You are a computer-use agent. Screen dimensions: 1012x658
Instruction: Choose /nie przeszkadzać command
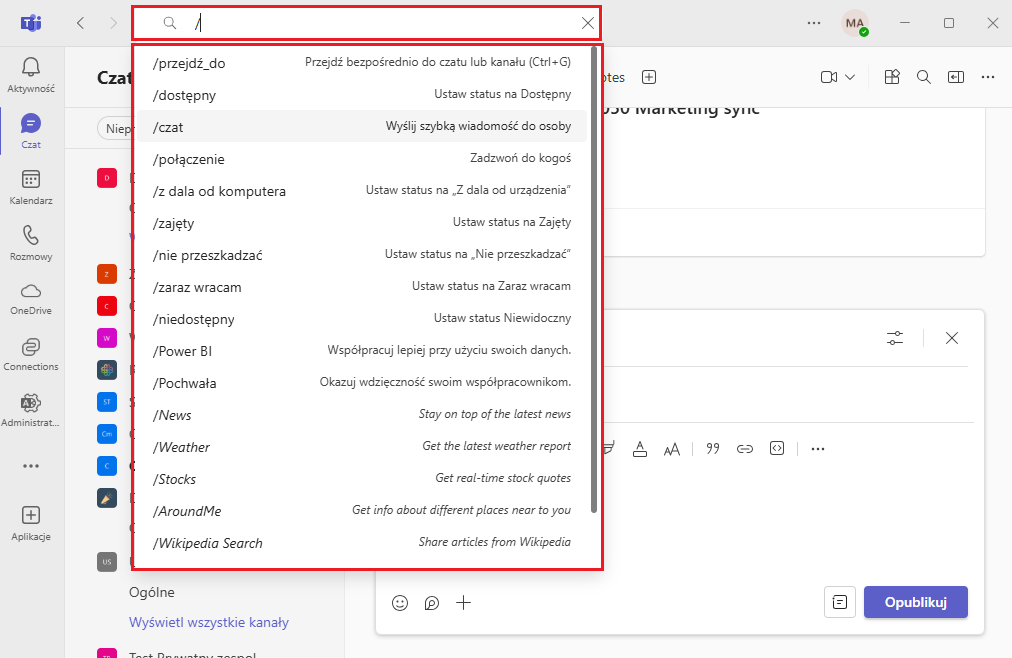(362, 255)
